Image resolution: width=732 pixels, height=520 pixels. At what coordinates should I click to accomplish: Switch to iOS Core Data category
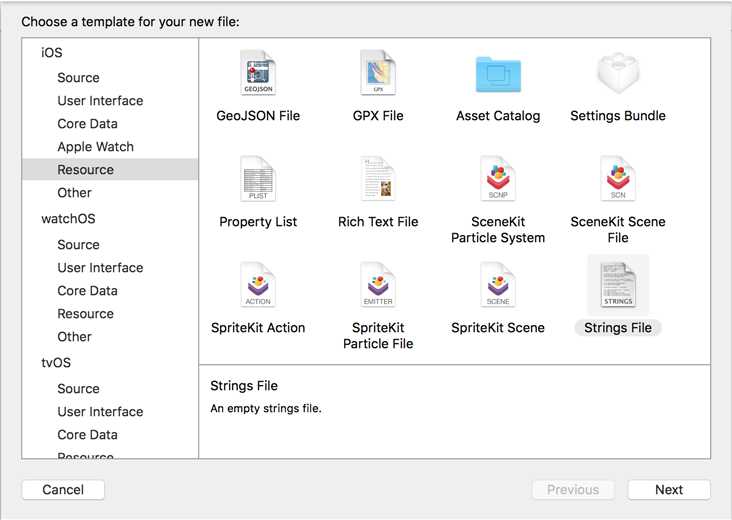point(87,124)
